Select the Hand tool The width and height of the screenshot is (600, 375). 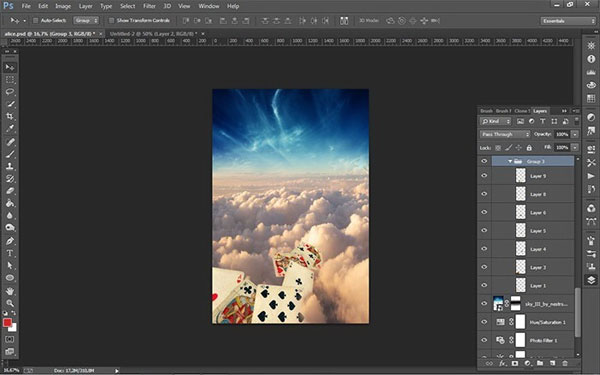click(10, 291)
